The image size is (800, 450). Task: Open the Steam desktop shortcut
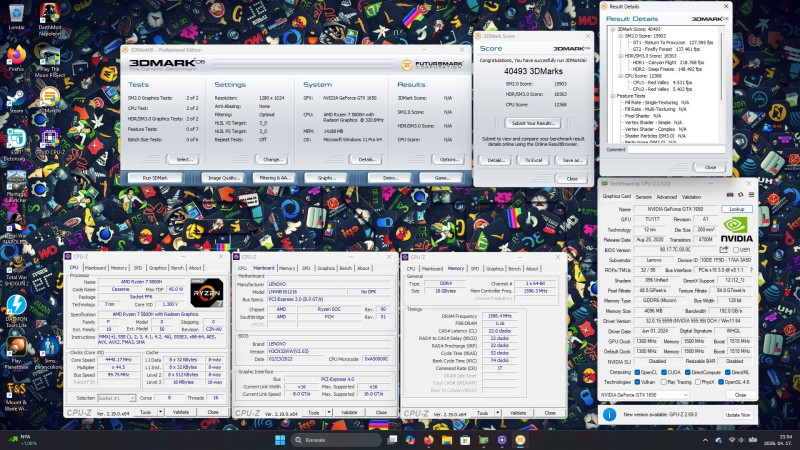[x=16, y=101]
